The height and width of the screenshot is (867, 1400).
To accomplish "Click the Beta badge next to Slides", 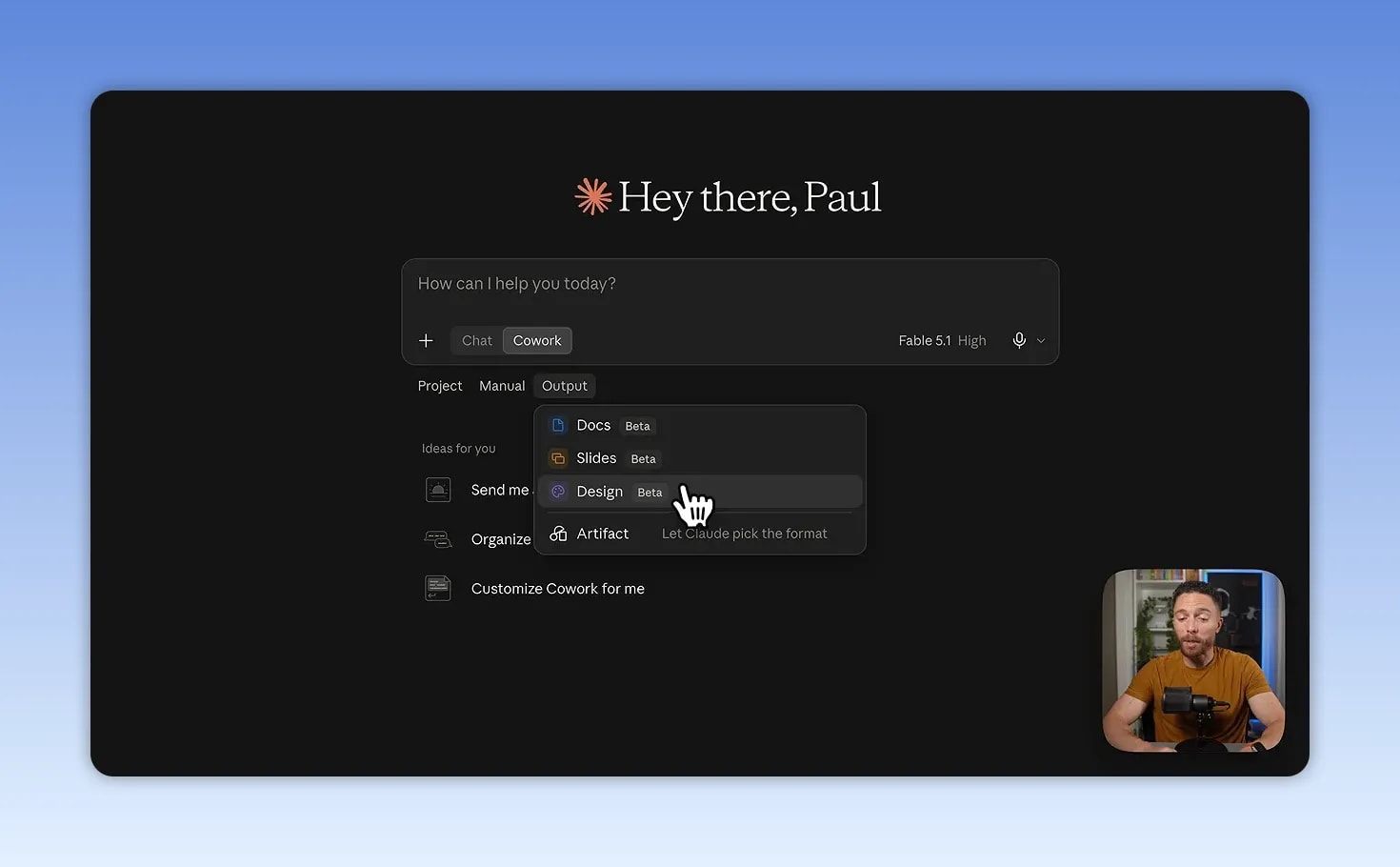I will click(644, 459).
